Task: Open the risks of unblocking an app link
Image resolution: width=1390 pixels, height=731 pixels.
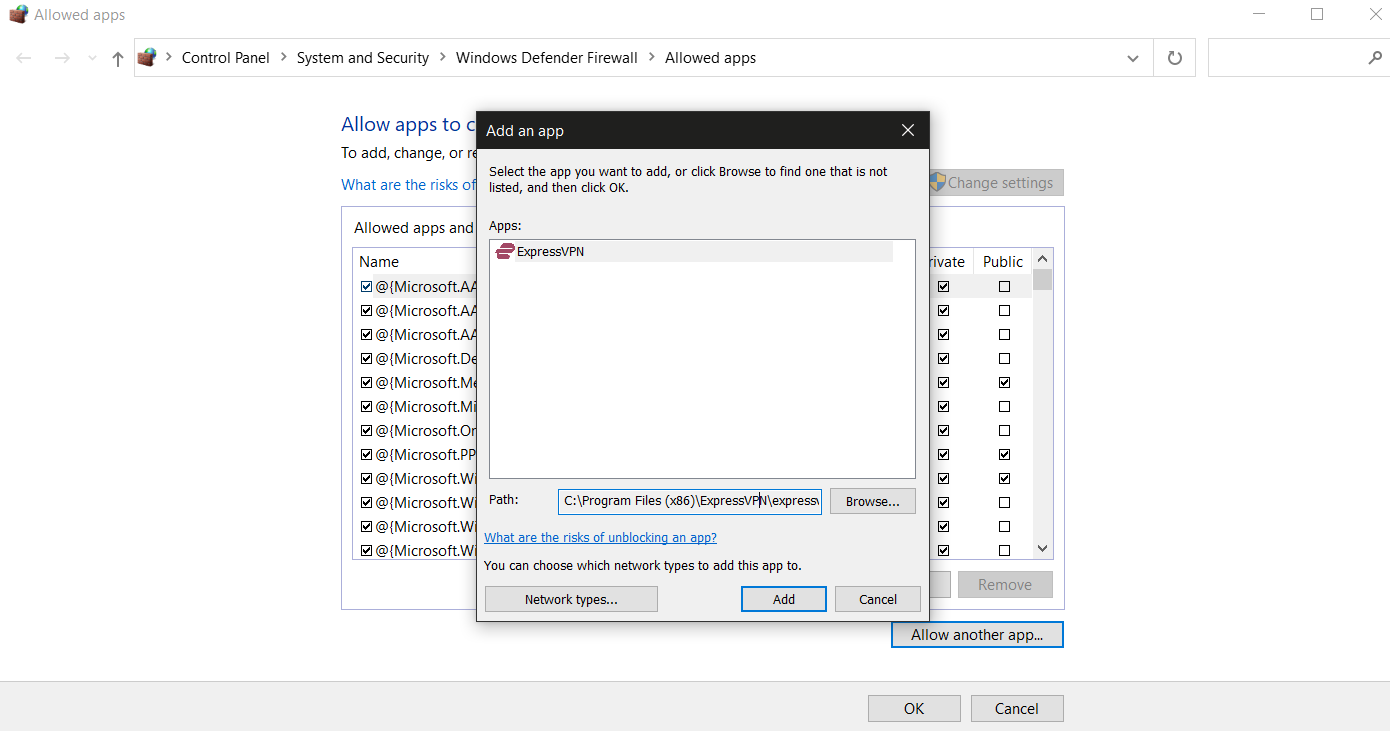Action: pos(600,537)
